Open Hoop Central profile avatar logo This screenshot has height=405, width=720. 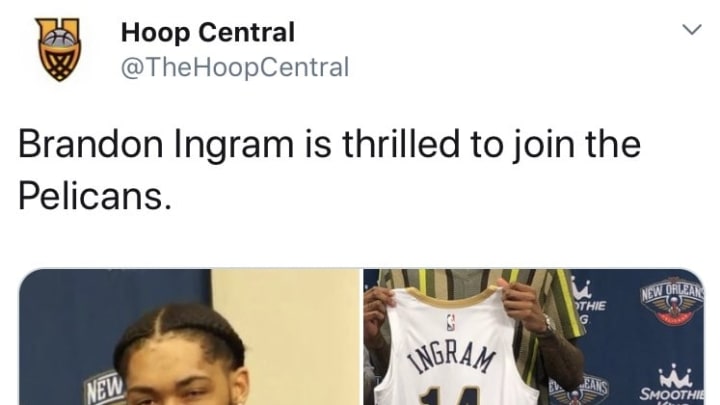click(x=59, y=49)
